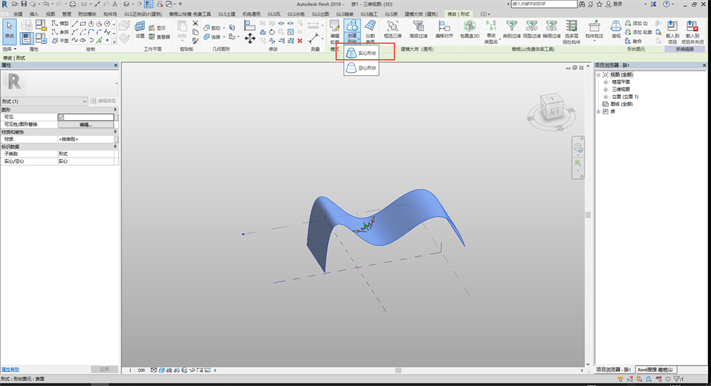The image size is (711, 386).
Task: Click the 选多层同位构件 icon
Action: pos(571,32)
